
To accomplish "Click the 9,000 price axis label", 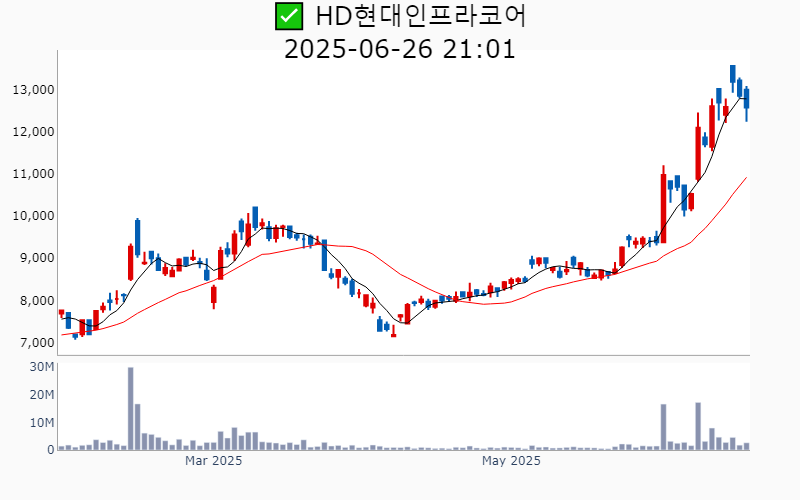I will pyautogui.click(x=37, y=258).
